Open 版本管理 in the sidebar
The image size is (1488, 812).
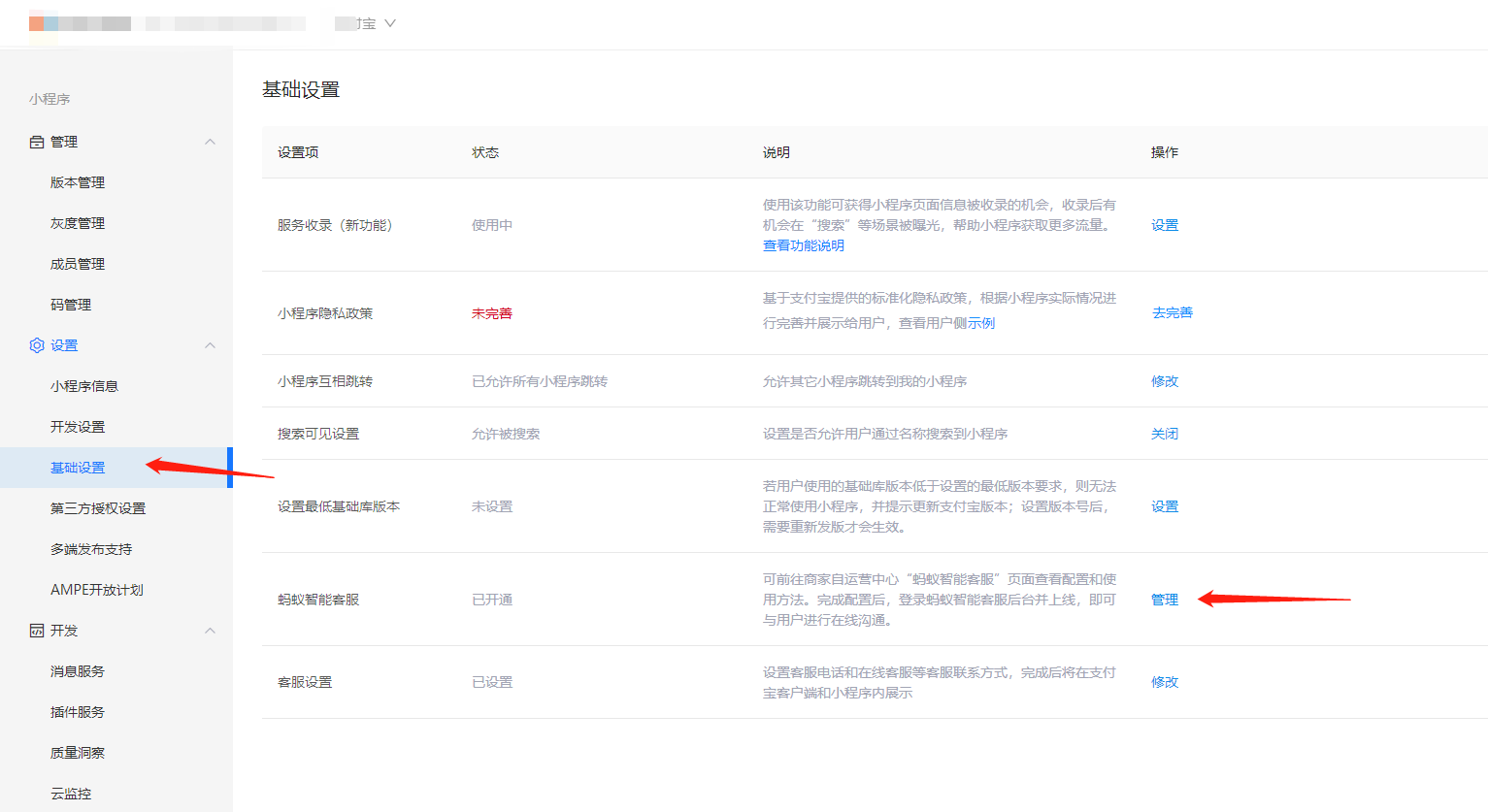click(x=78, y=182)
